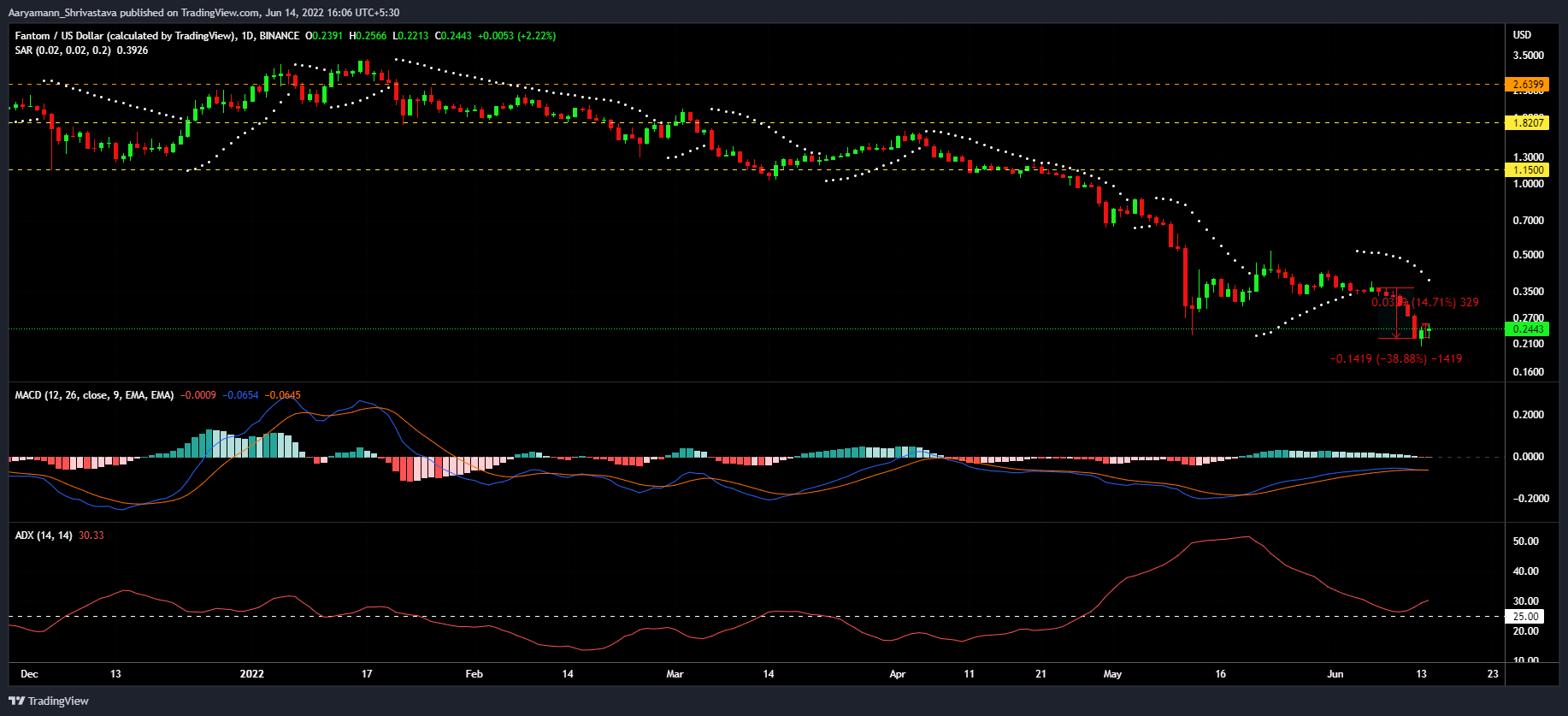Select the MACD (12, 26, close, 9) indicator legend
Screen dimensions: 1568x716
coord(94,395)
